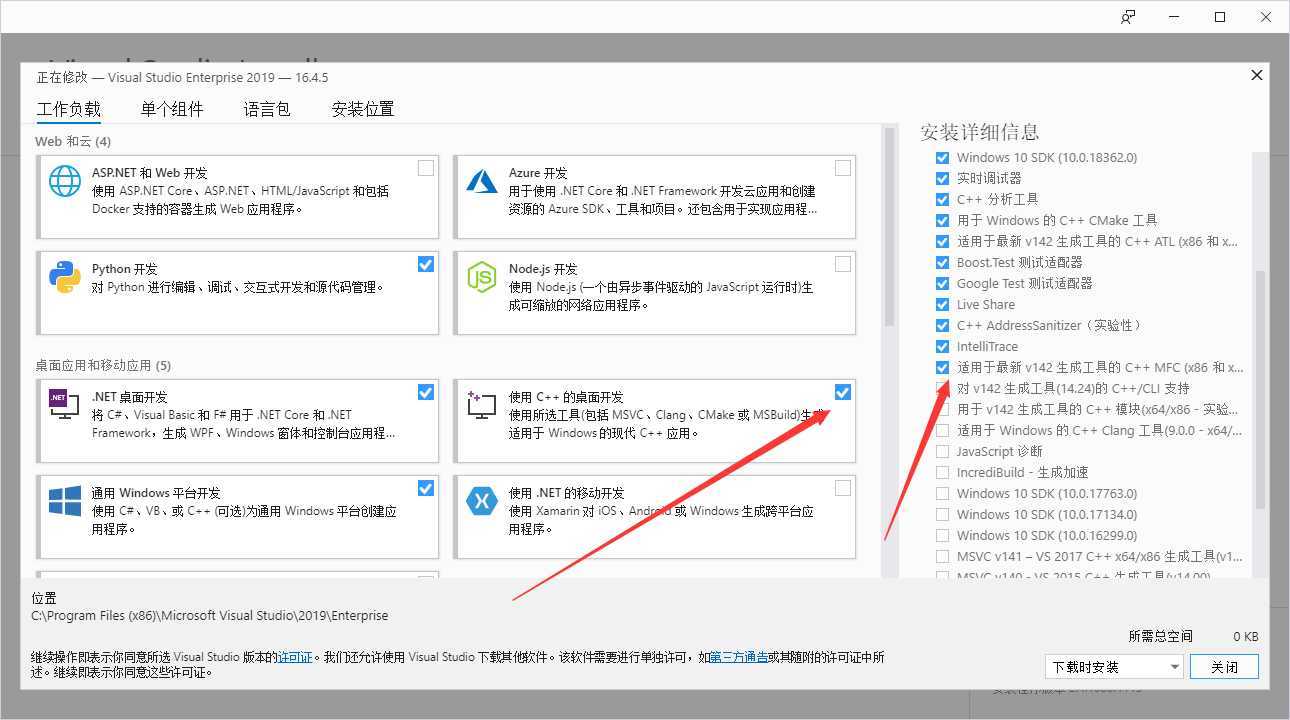The height and width of the screenshot is (720, 1290).
Task: Uncheck the Python 开发 workload checkbox
Action: point(426,264)
